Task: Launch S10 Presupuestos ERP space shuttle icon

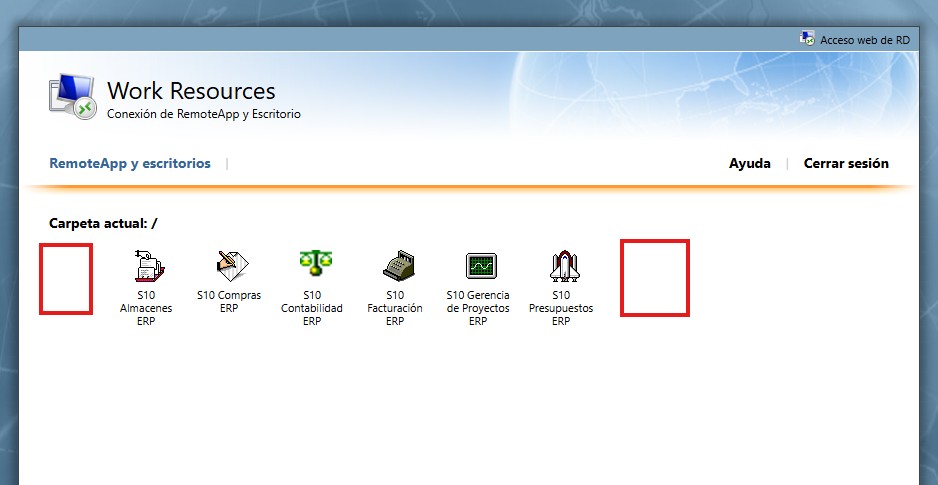Action: 561,266
